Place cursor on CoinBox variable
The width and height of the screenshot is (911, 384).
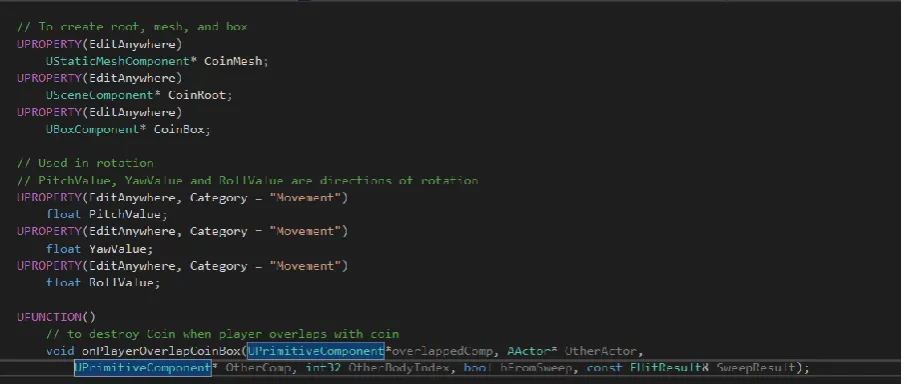coord(180,129)
